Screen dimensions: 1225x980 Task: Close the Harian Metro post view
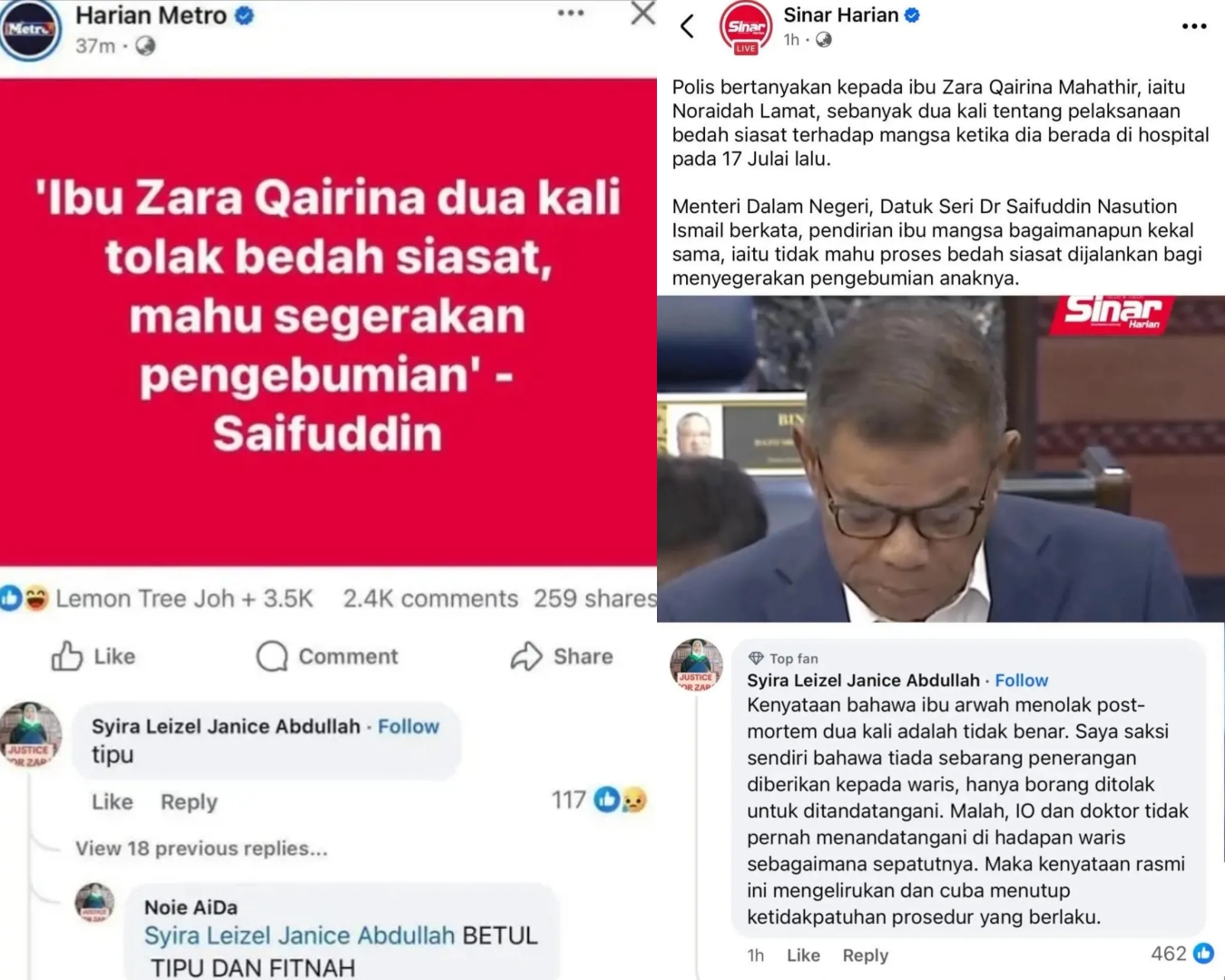click(643, 13)
